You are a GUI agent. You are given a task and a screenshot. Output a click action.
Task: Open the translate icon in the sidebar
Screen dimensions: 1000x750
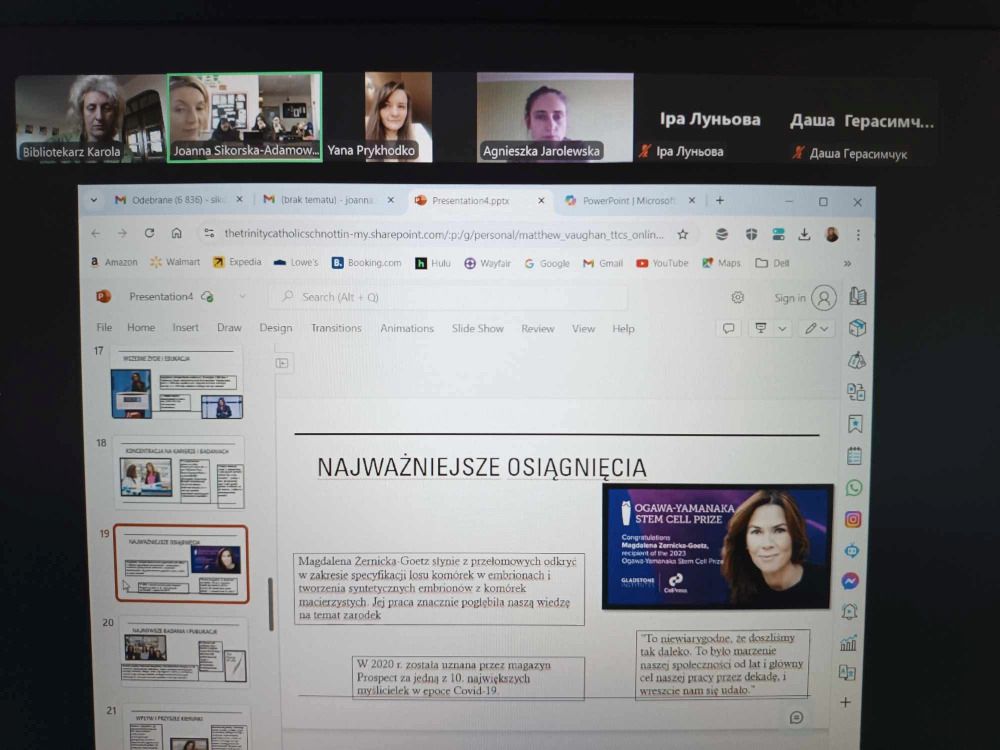point(847,672)
